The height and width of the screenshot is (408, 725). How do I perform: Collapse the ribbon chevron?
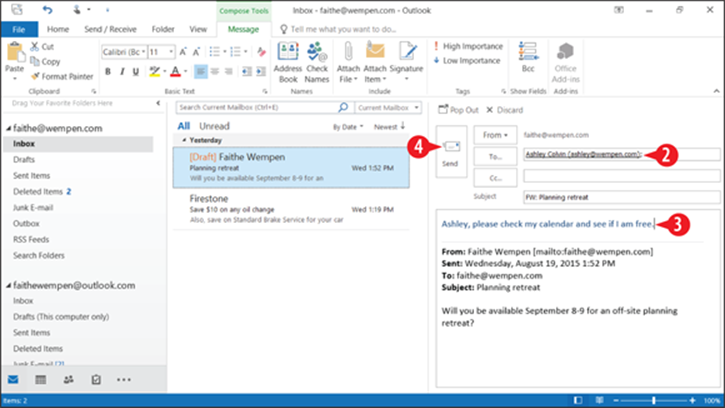(x=716, y=91)
